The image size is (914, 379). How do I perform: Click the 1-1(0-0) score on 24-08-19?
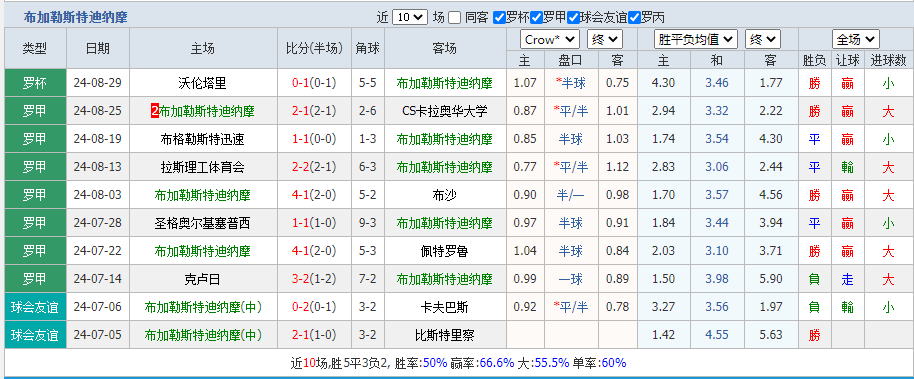(x=314, y=139)
